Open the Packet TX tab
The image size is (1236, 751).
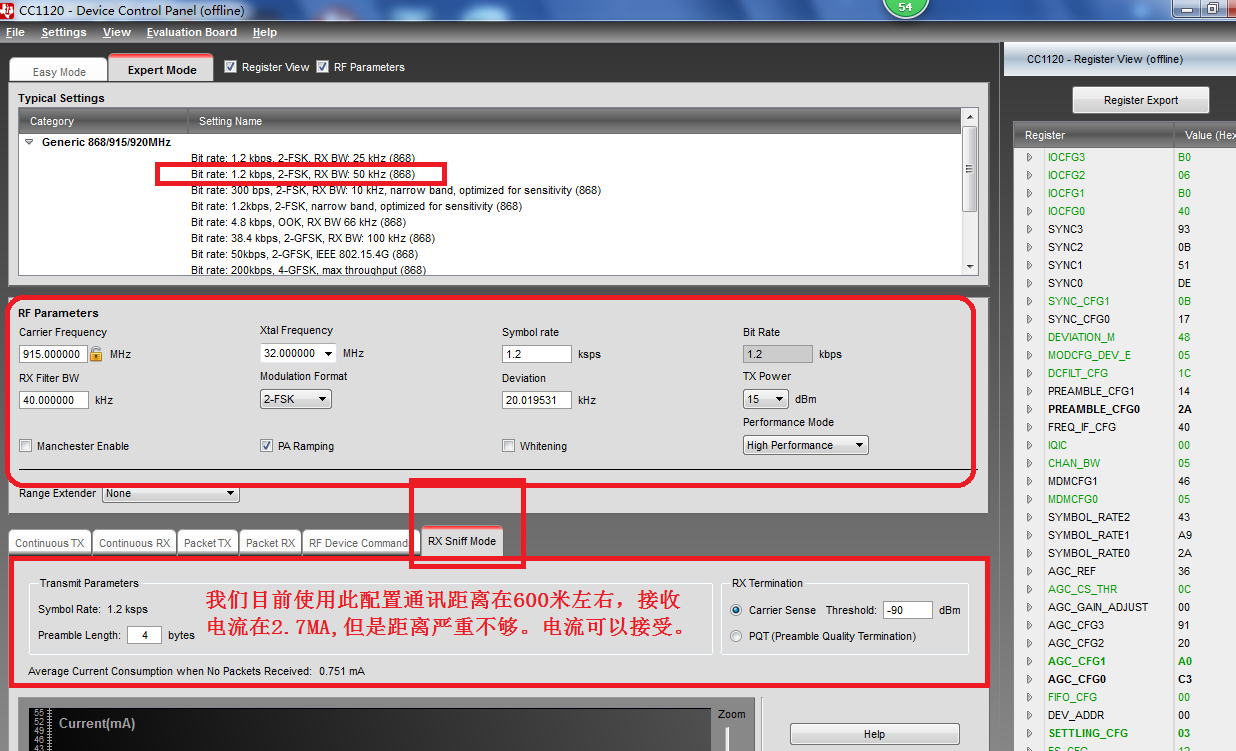(x=207, y=543)
